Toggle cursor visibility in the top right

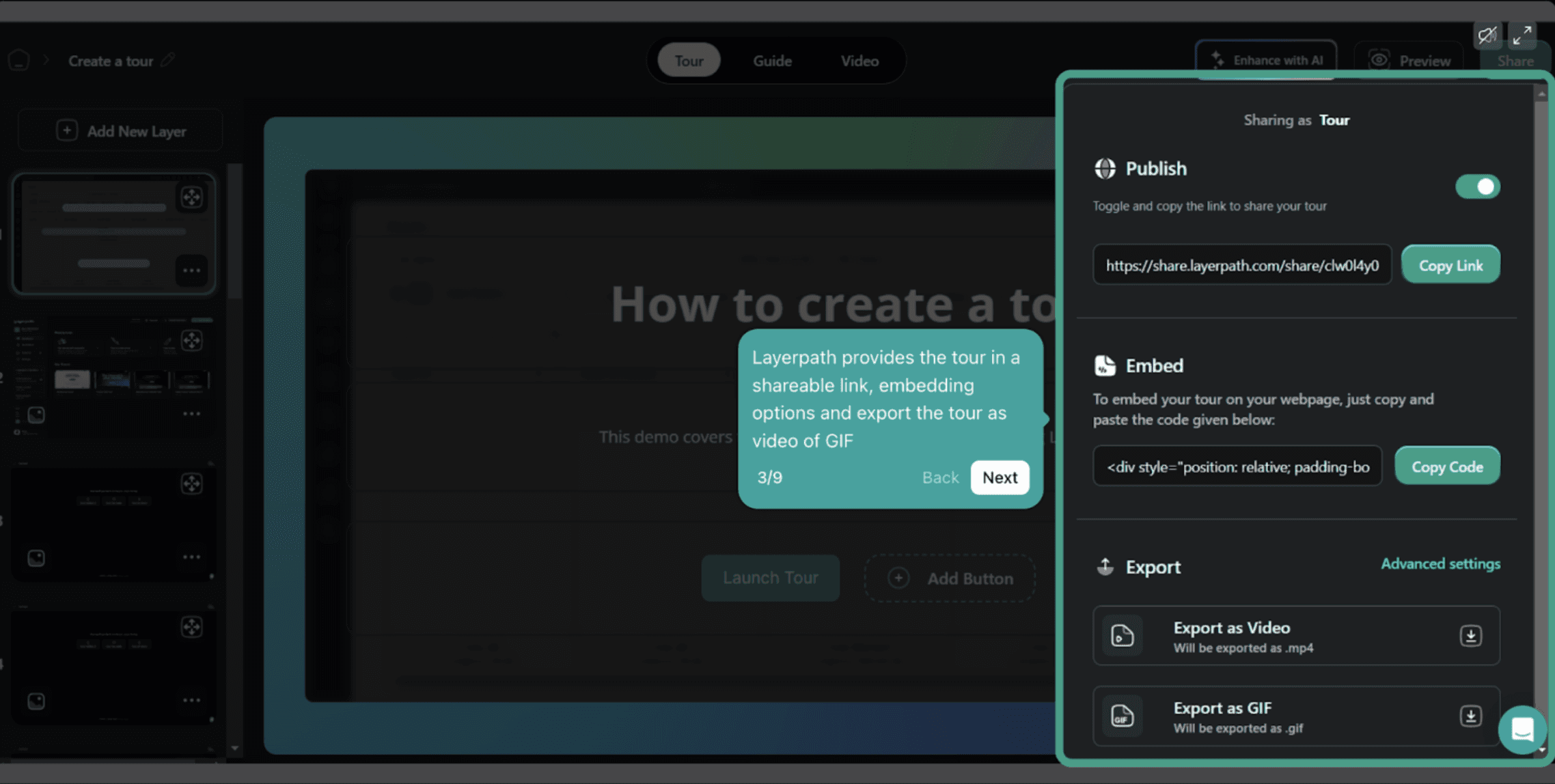click(x=1487, y=35)
